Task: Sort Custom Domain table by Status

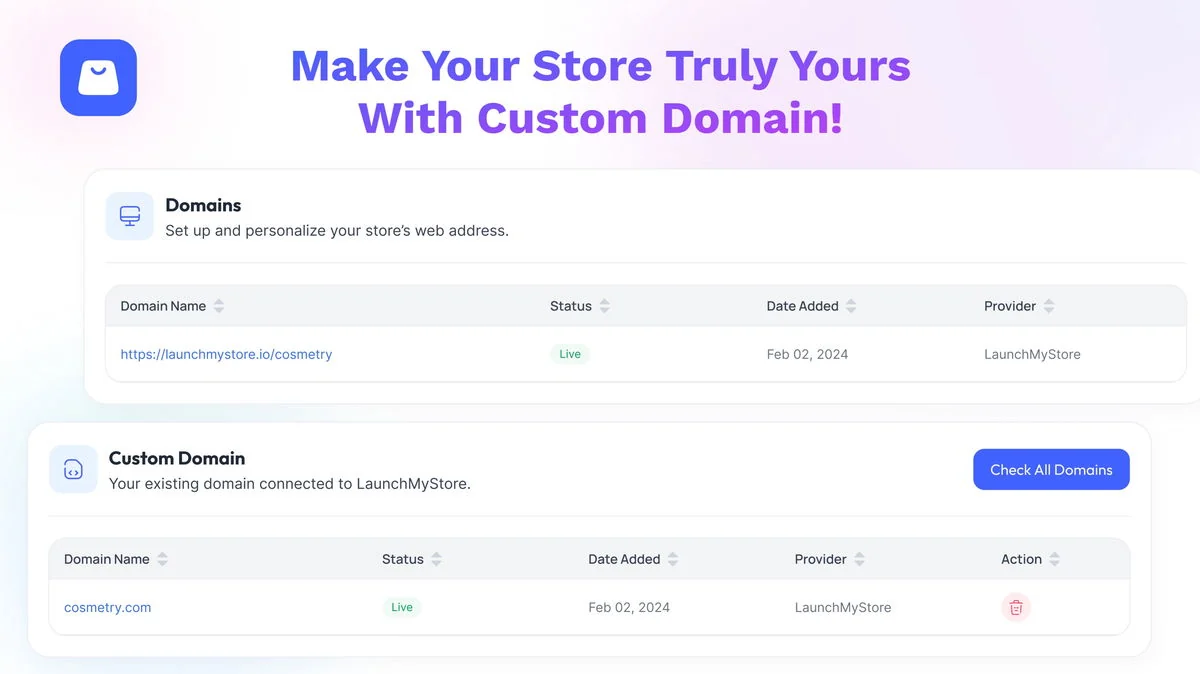Action: tap(436, 559)
